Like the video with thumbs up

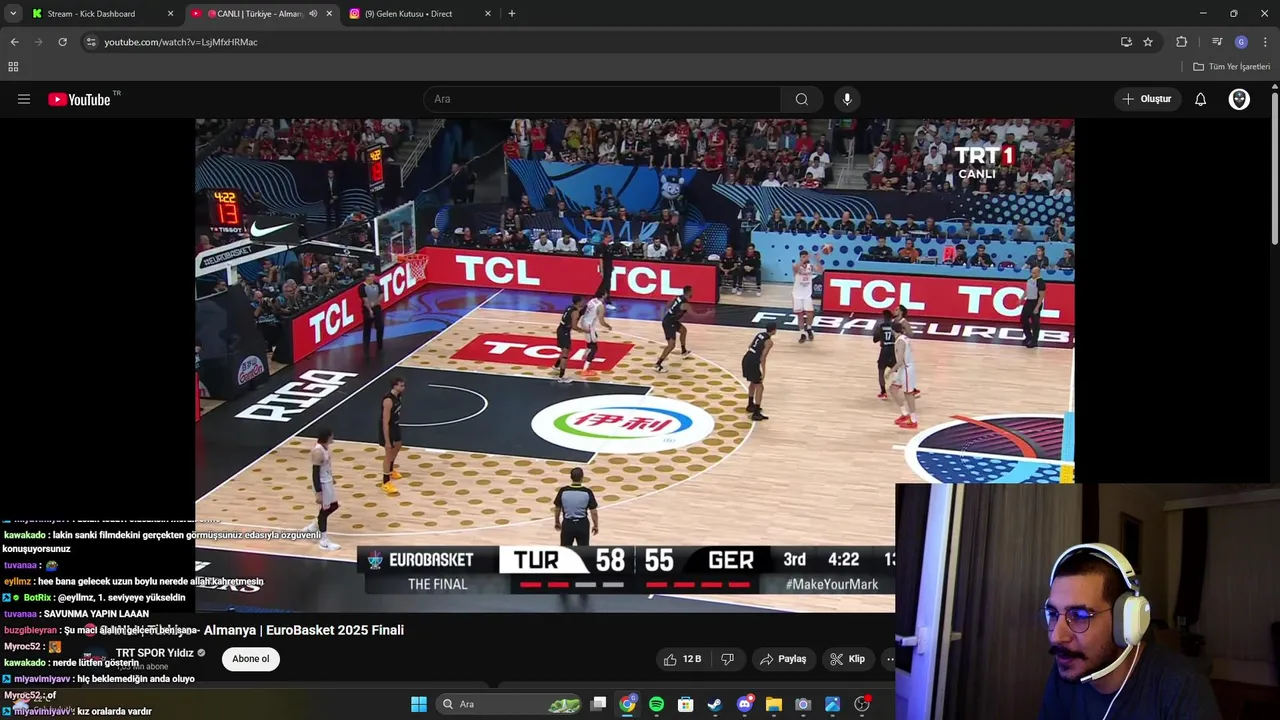pyautogui.click(x=681, y=659)
